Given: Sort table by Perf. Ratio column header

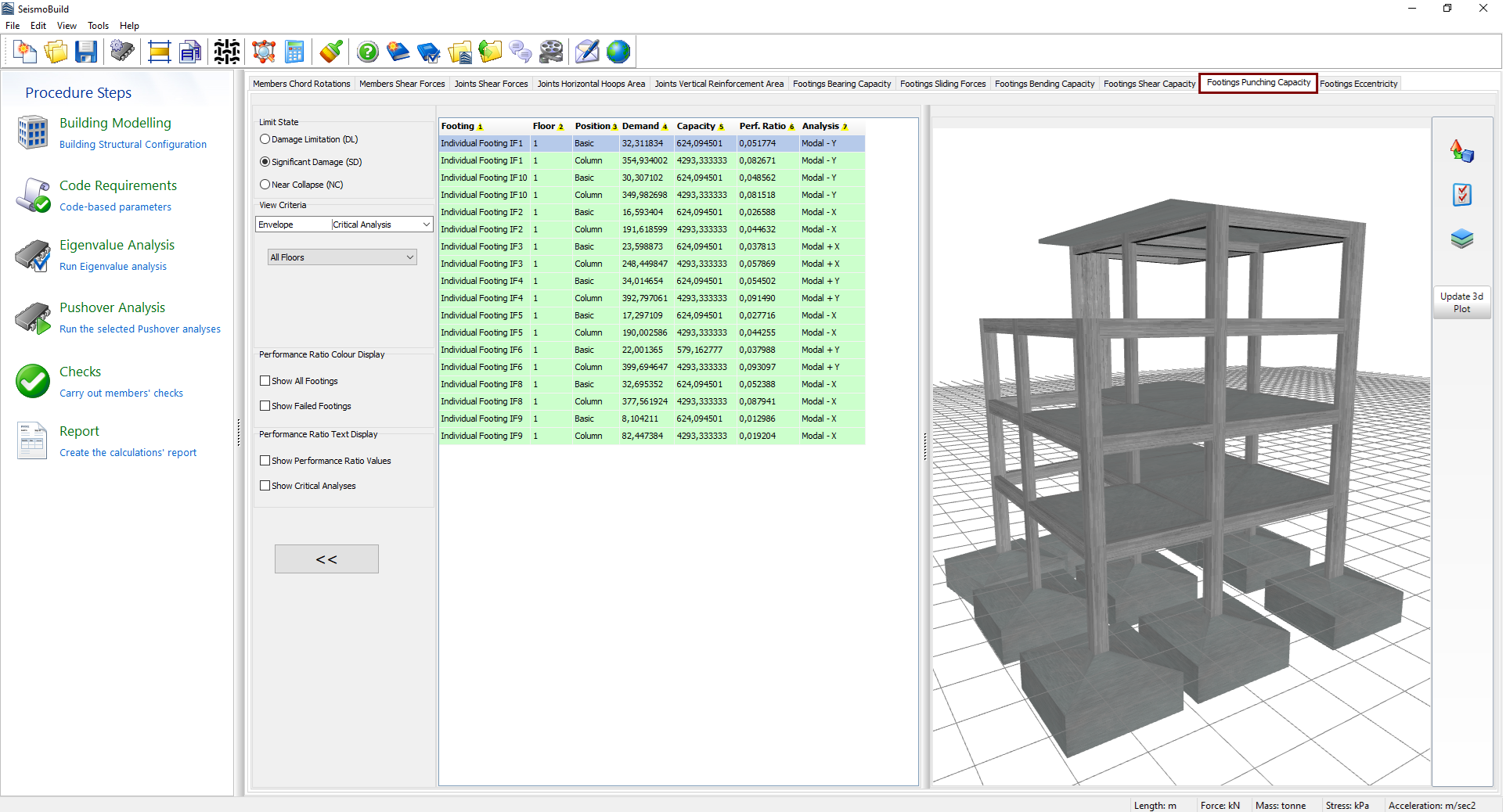Looking at the screenshot, I should pyautogui.click(x=762, y=126).
